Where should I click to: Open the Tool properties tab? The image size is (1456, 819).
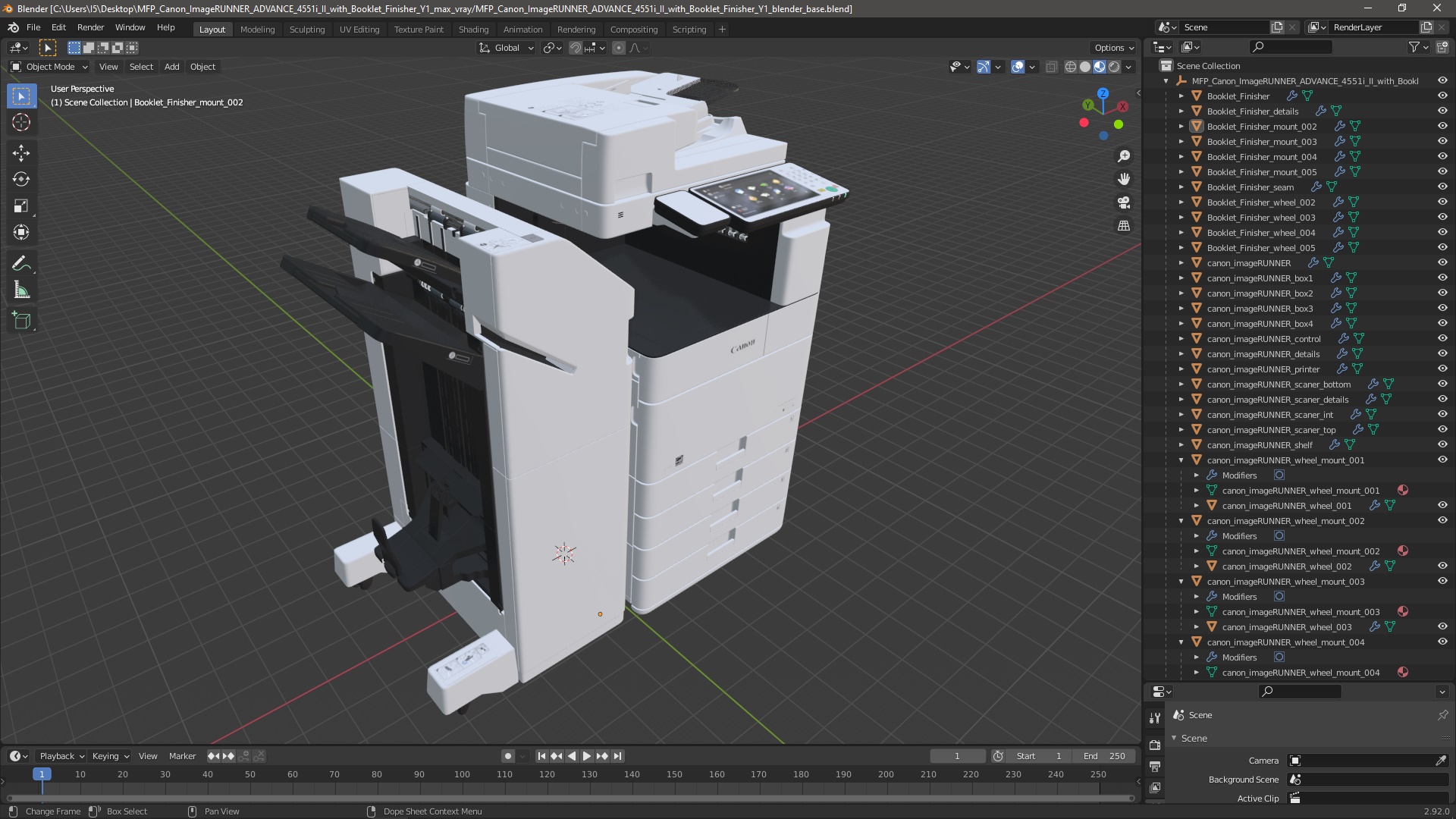click(x=1155, y=717)
